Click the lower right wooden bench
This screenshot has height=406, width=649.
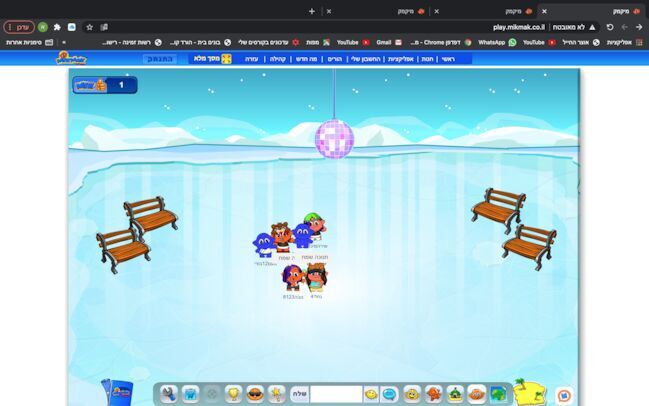[x=529, y=247]
